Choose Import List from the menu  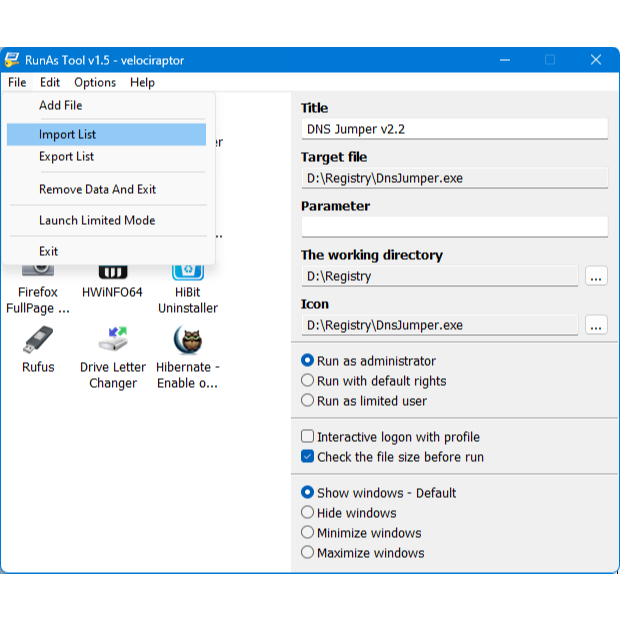(x=107, y=134)
